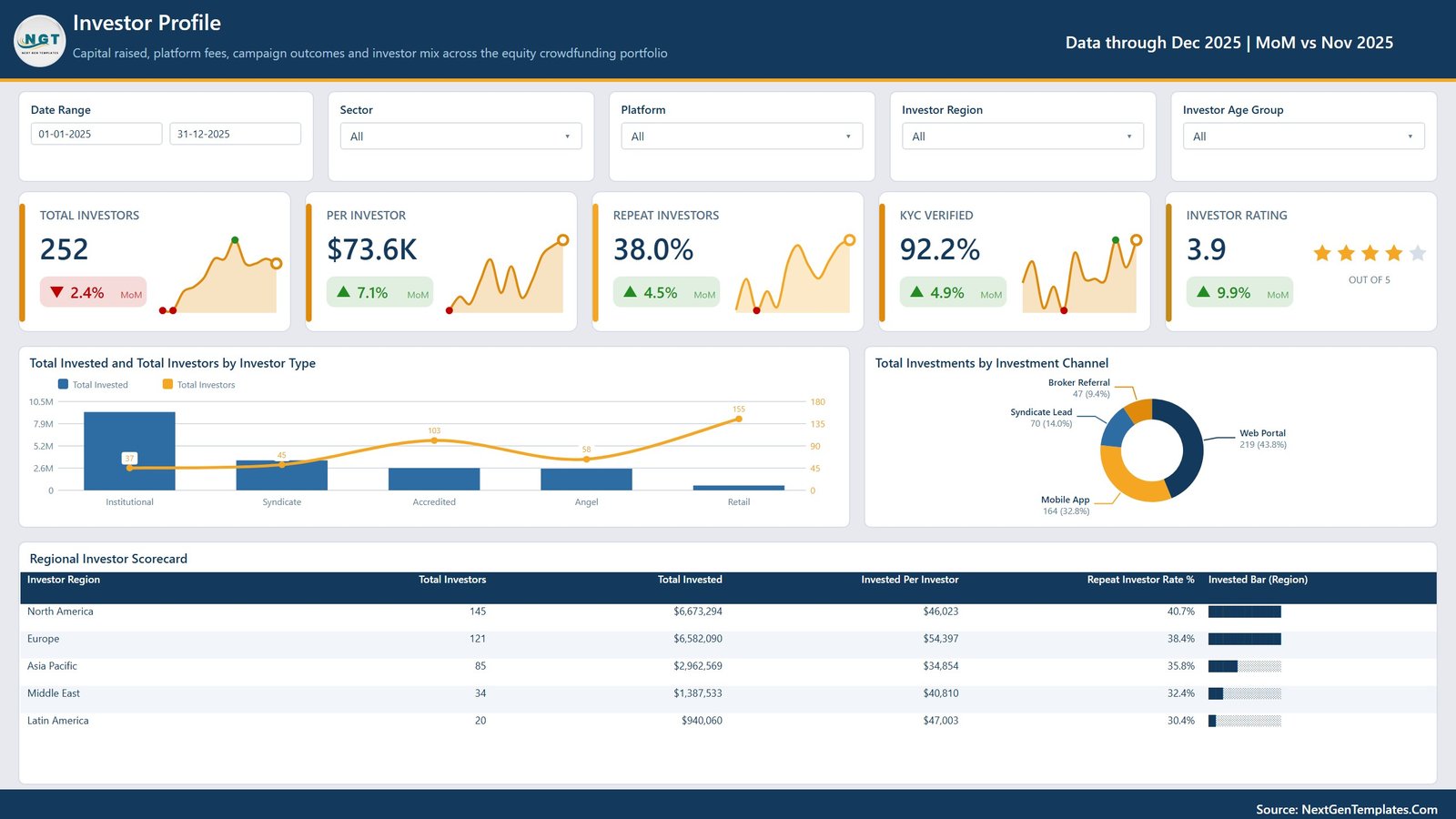Click the NGT logo in header

coord(40,41)
